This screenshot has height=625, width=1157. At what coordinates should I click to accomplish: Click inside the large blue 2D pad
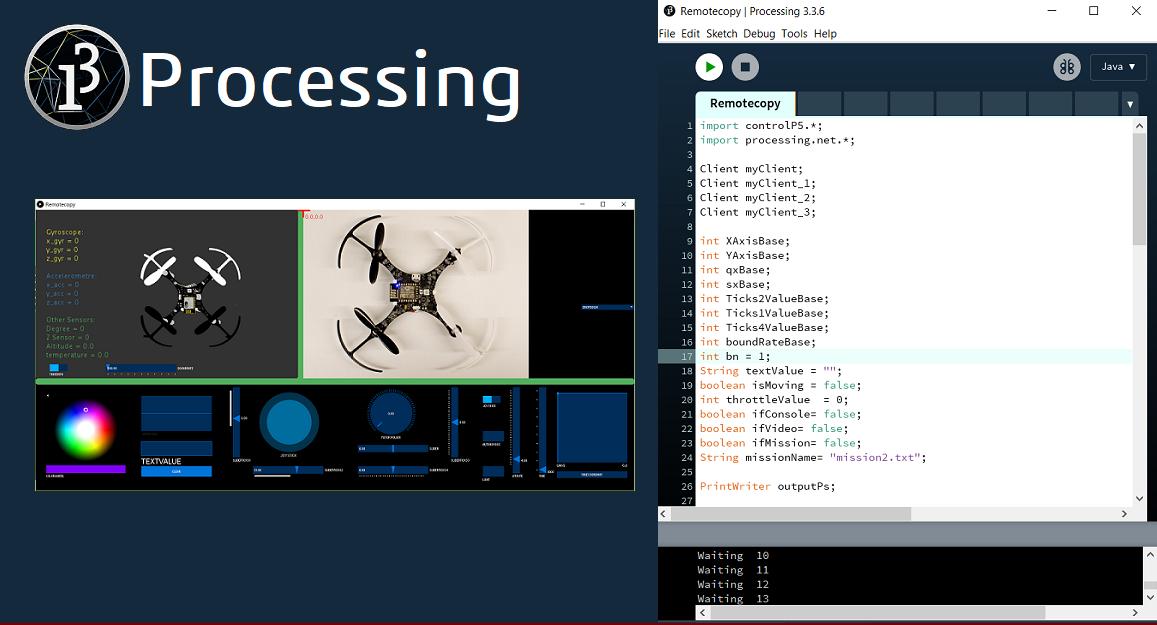click(x=592, y=427)
